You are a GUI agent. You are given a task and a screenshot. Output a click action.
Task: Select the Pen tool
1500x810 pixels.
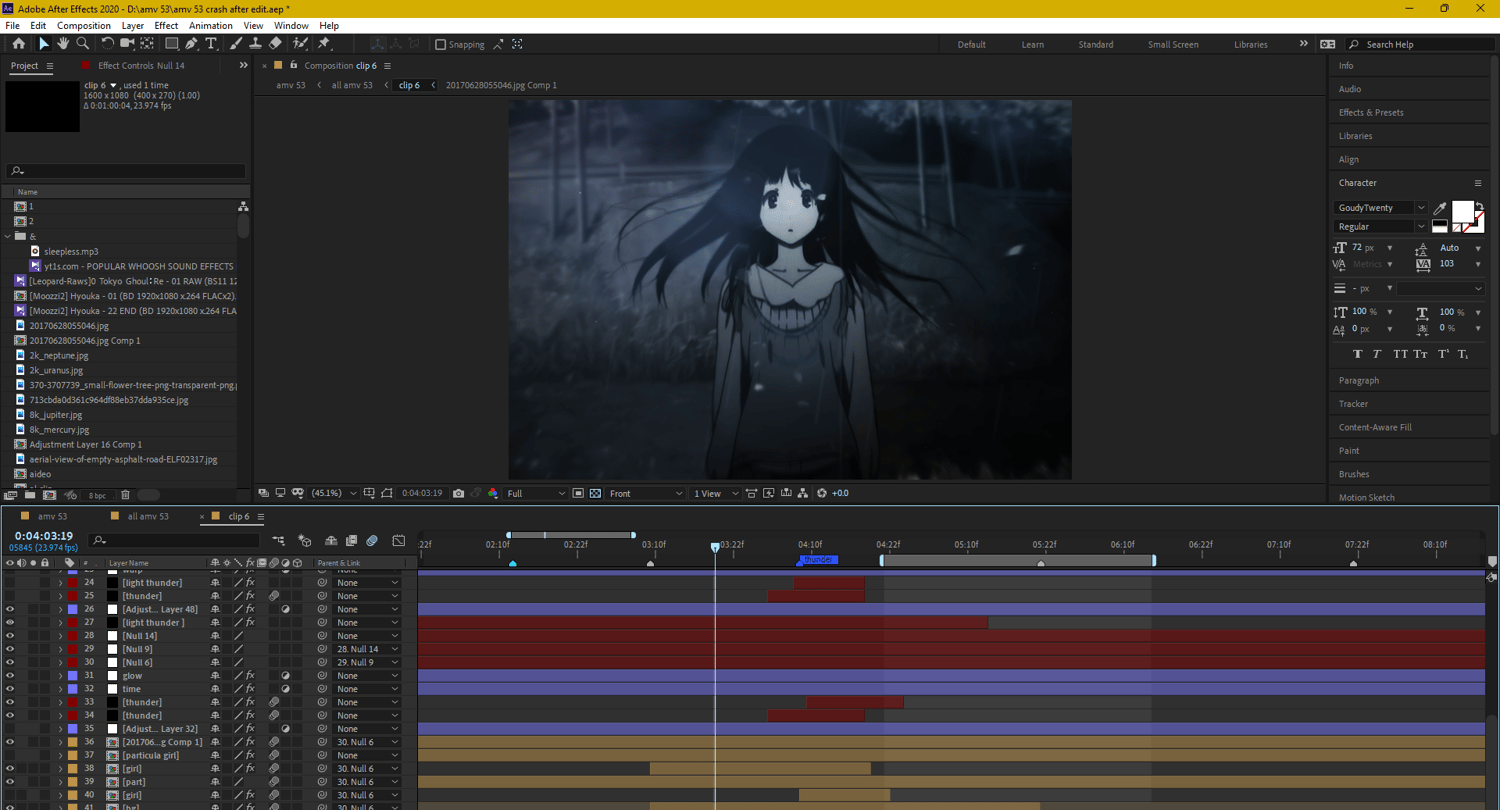tap(191, 44)
